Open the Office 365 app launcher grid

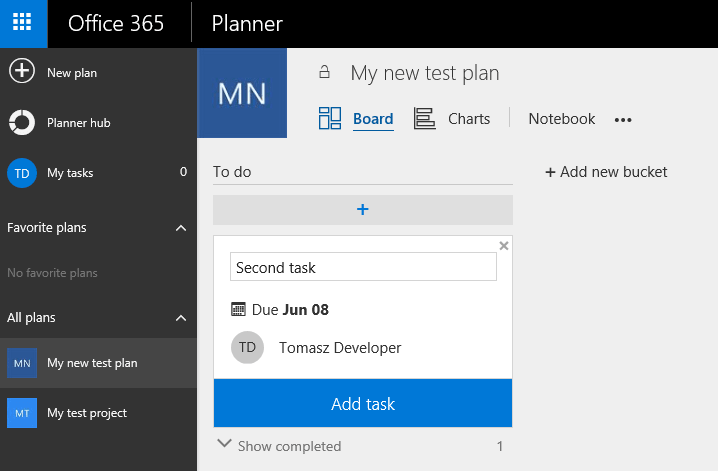click(22, 22)
